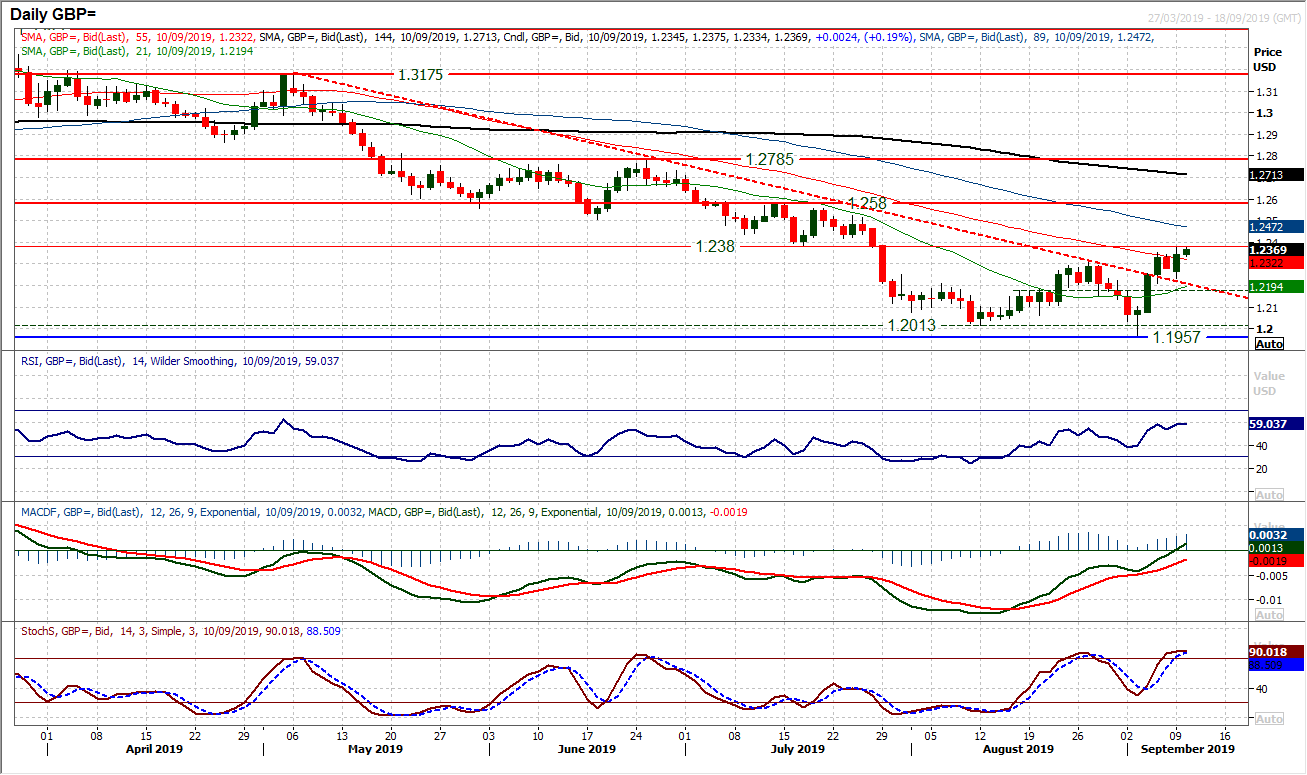Click the 1.238 level label
The image size is (1307, 775).
(x=716, y=245)
